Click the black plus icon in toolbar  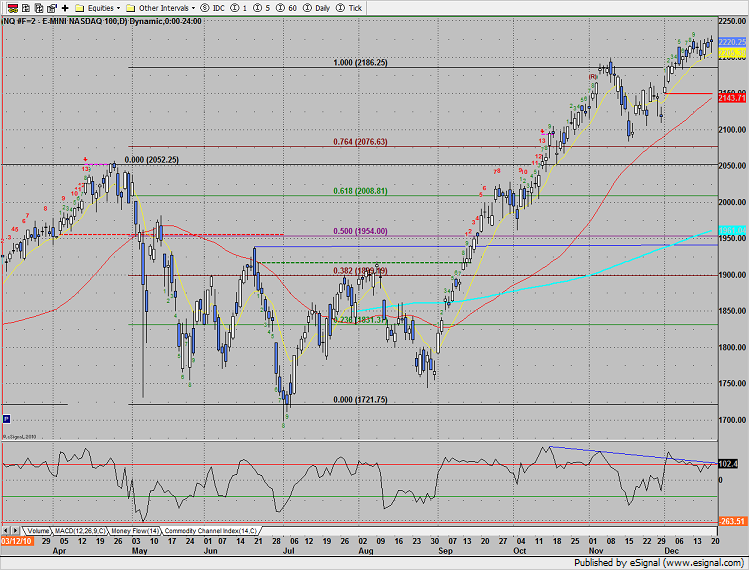(65, 8)
